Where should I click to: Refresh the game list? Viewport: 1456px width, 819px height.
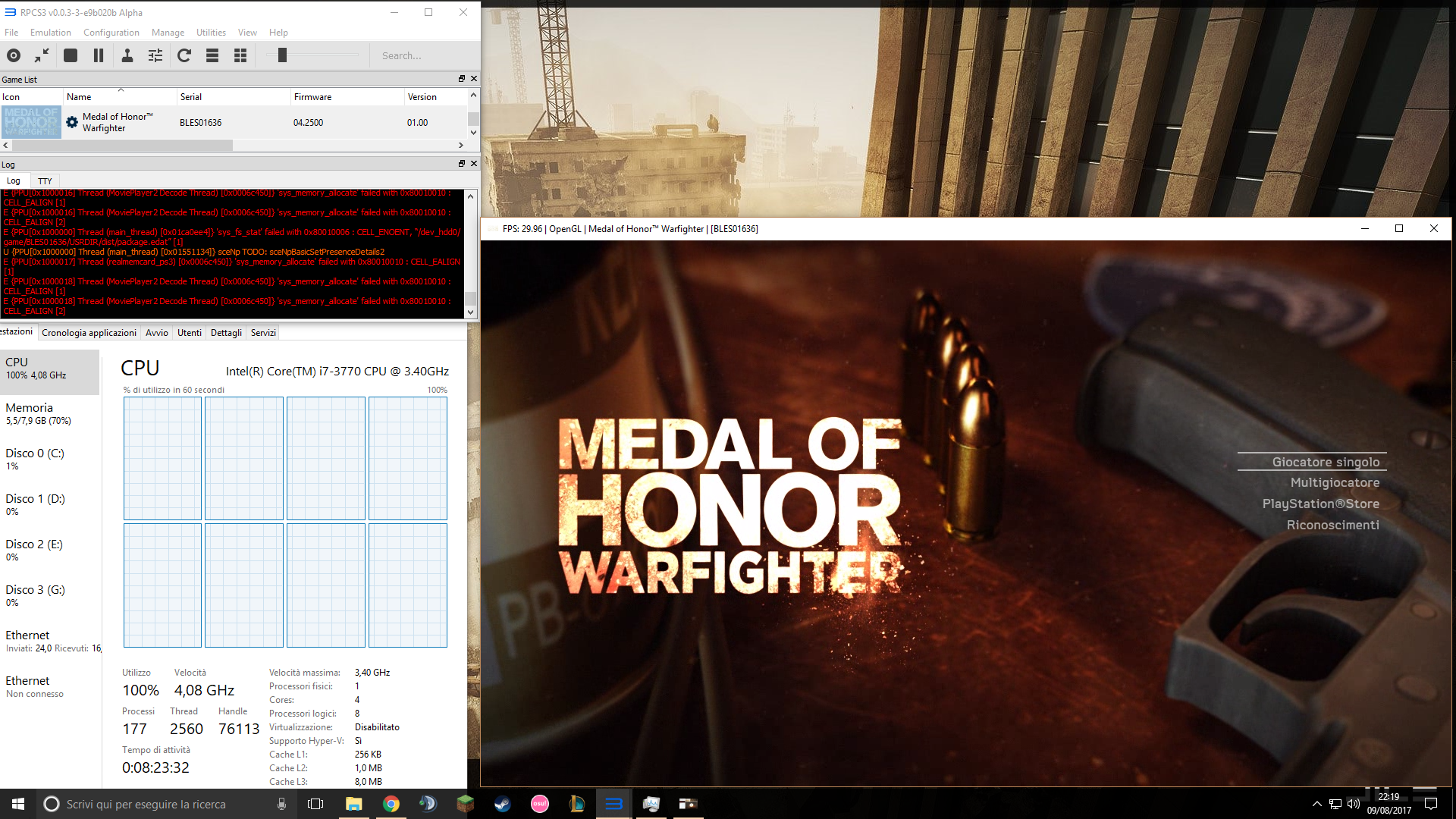(184, 55)
